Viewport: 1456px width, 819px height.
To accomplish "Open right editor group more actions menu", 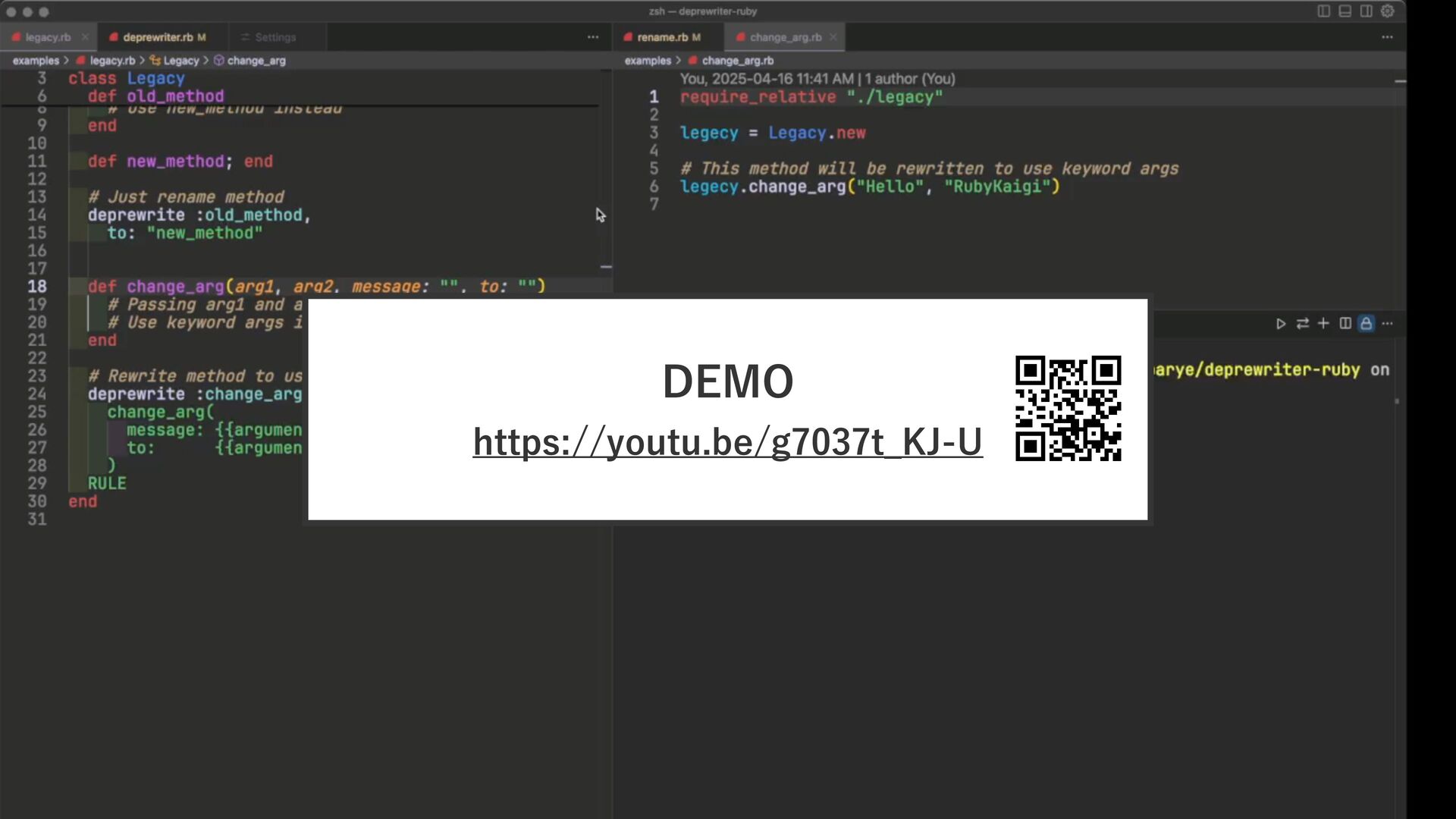I will [1387, 37].
